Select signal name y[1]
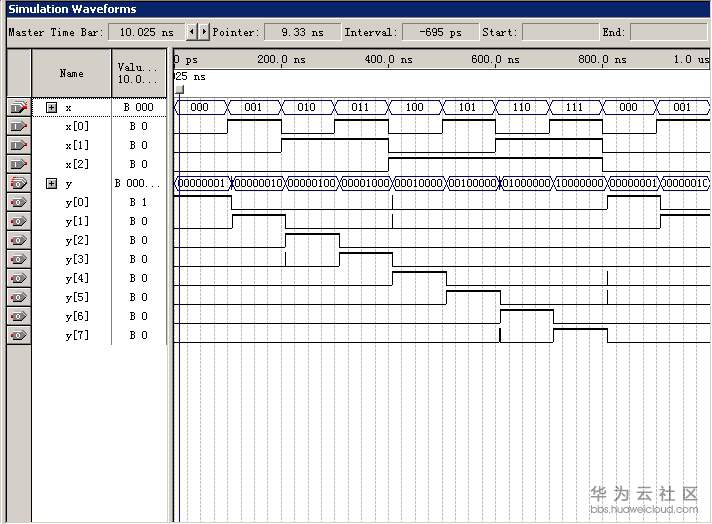This screenshot has width=712, height=524. [x=77, y=221]
